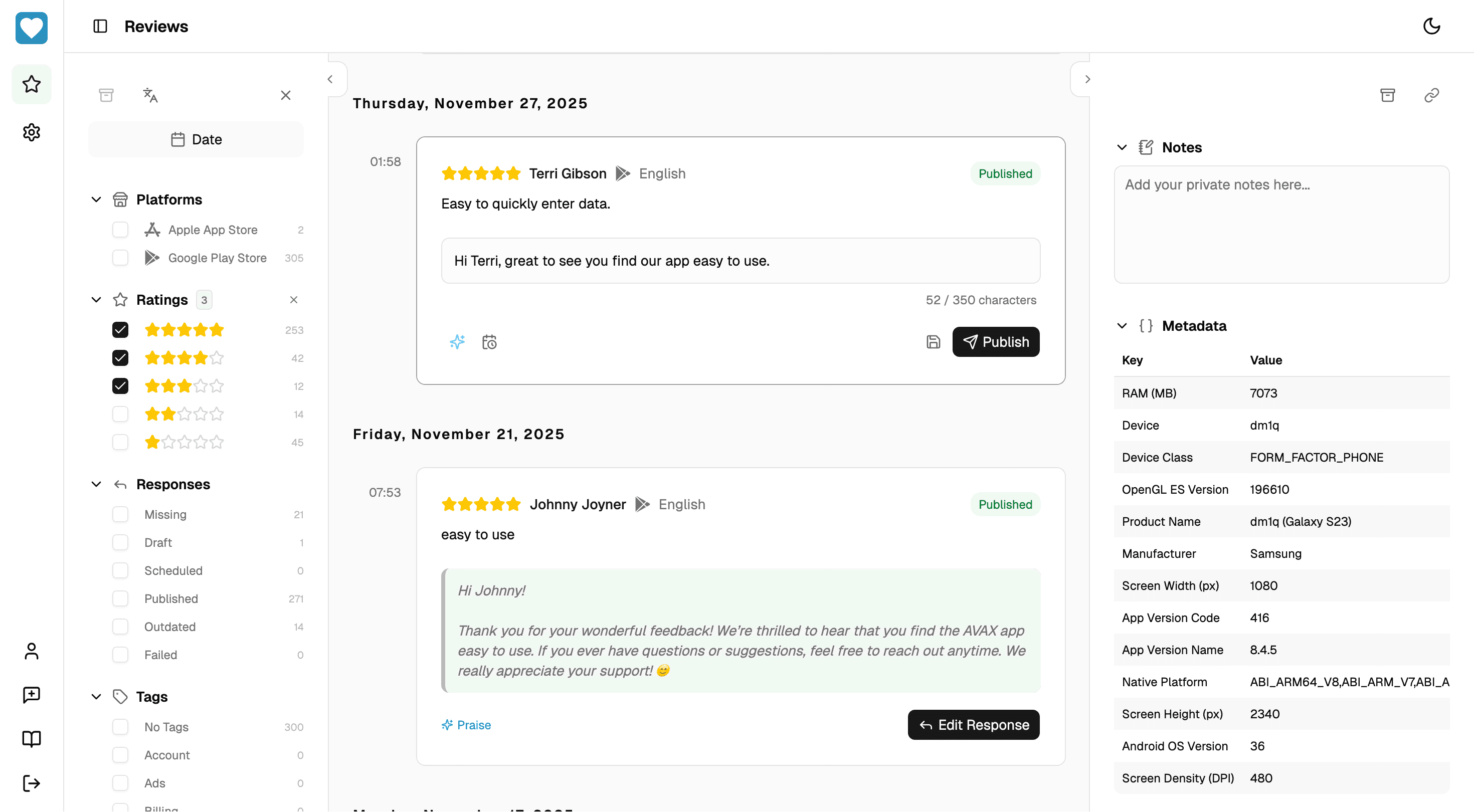Navigate to starred reviews in the sidebar

click(x=32, y=84)
